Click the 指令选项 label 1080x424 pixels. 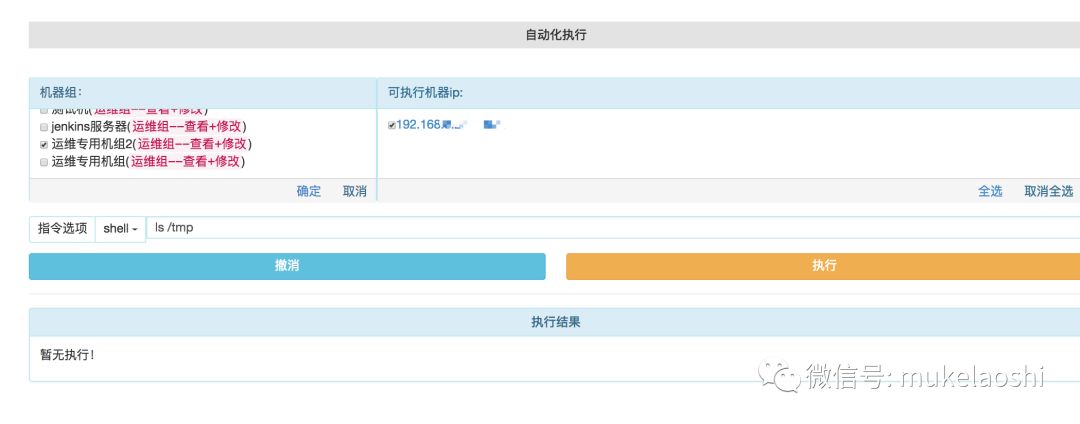62,228
